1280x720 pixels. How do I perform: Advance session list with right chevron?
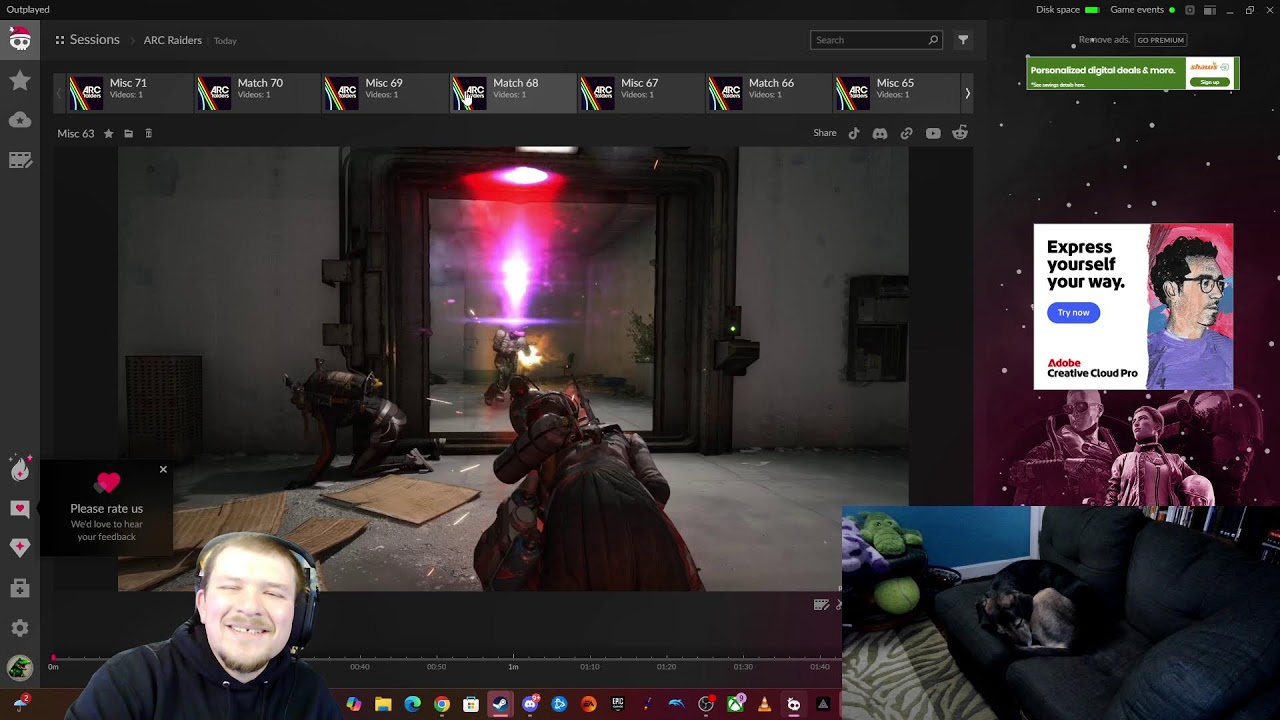(x=967, y=93)
